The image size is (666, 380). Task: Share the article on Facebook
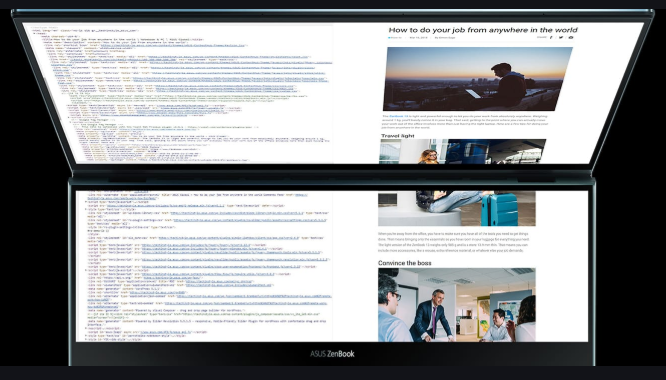coord(551,37)
